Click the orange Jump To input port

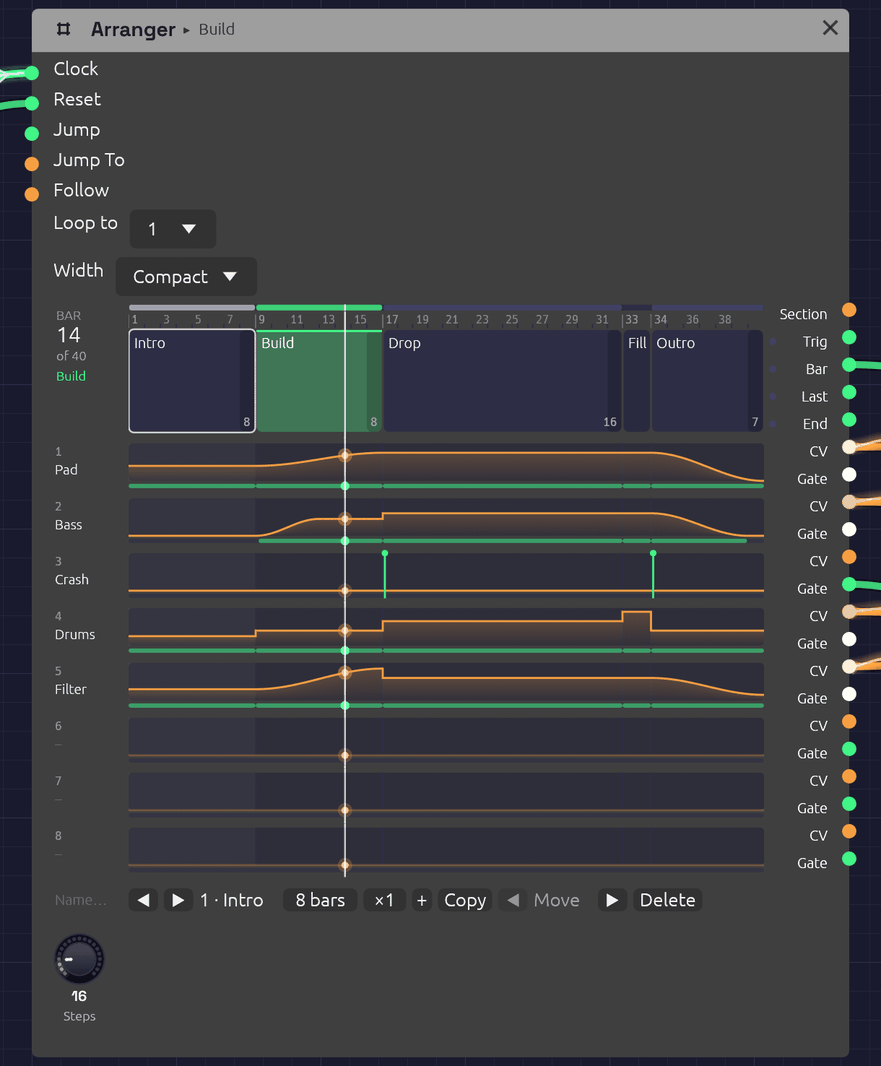point(32,164)
